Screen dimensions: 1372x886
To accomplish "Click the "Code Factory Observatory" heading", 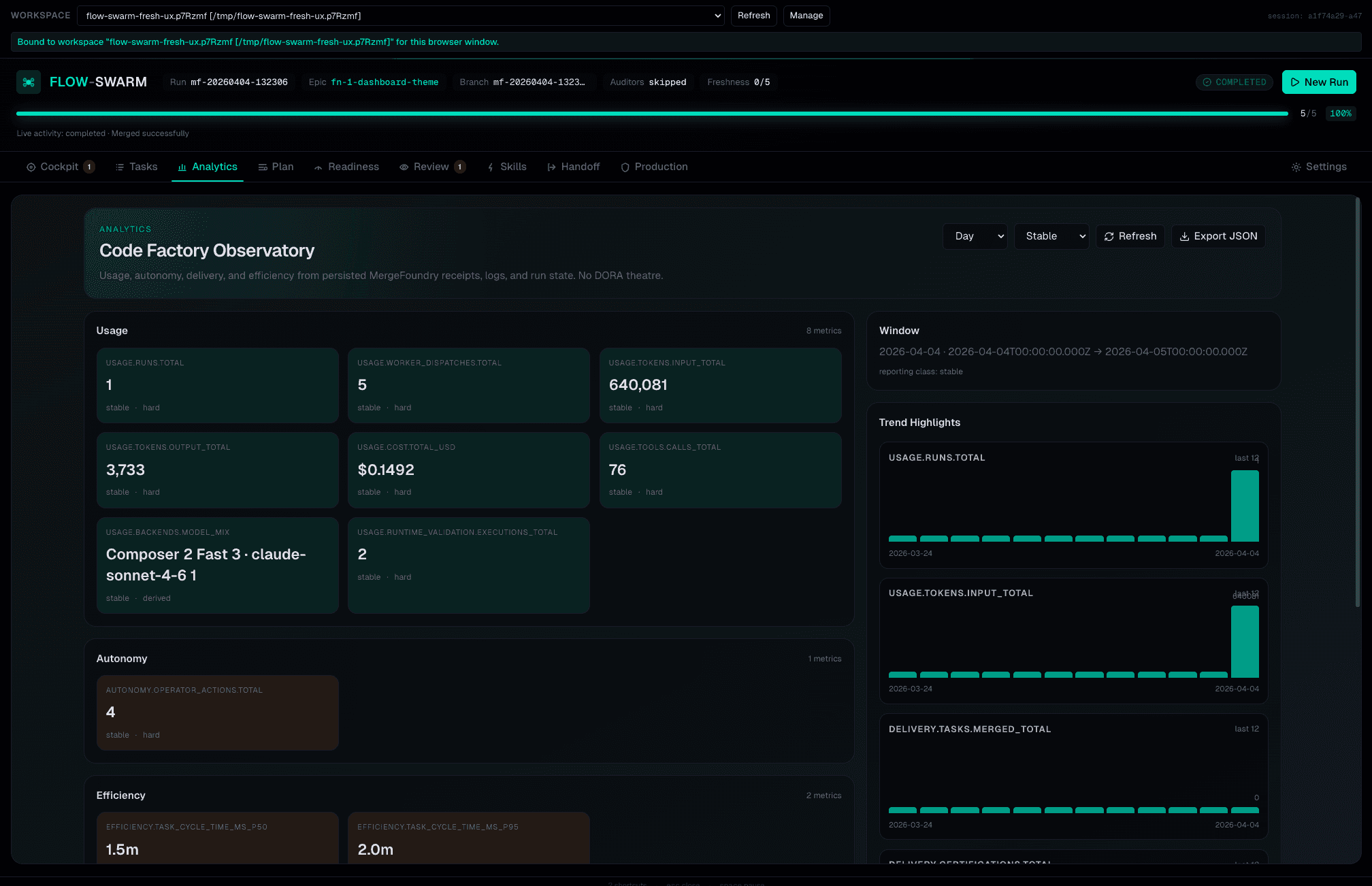I will pyautogui.click(x=207, y=250).
